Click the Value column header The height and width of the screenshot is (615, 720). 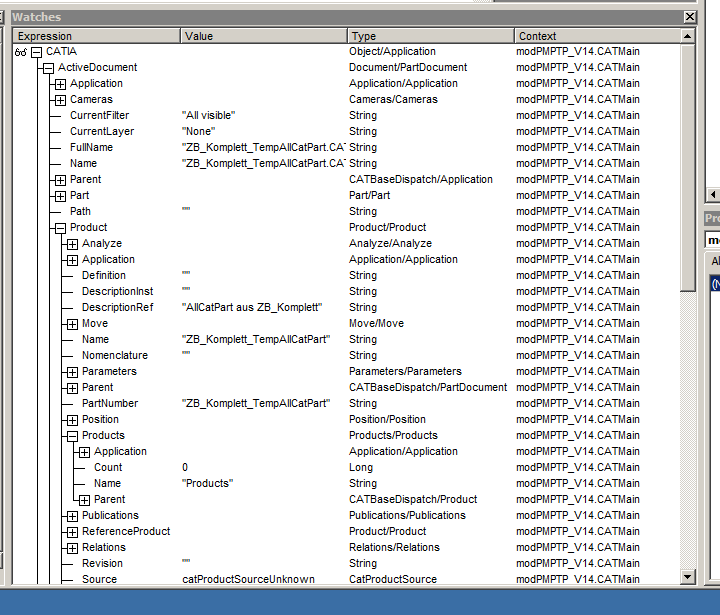264,36
